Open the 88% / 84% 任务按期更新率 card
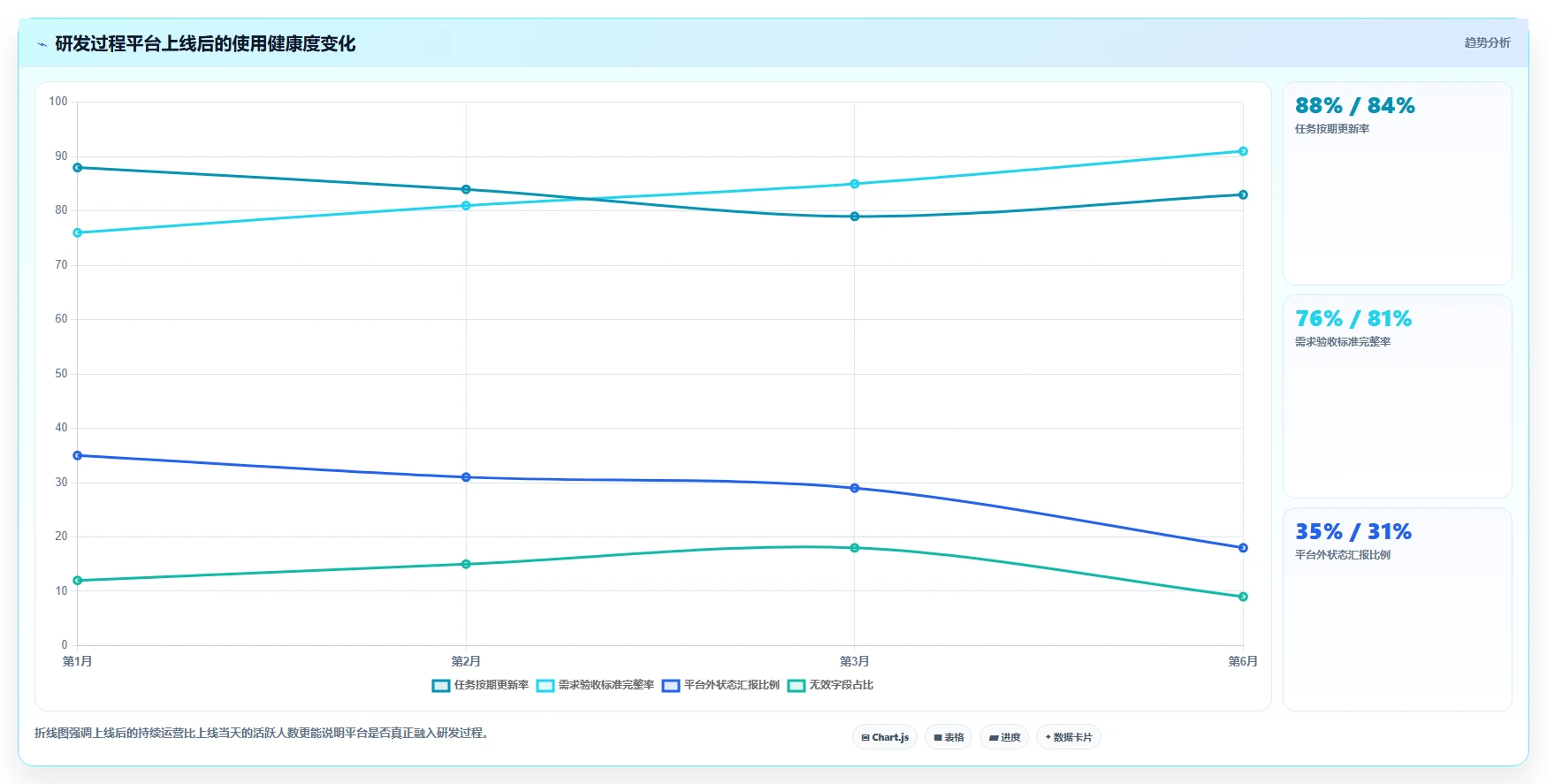 coord(1397,183)
